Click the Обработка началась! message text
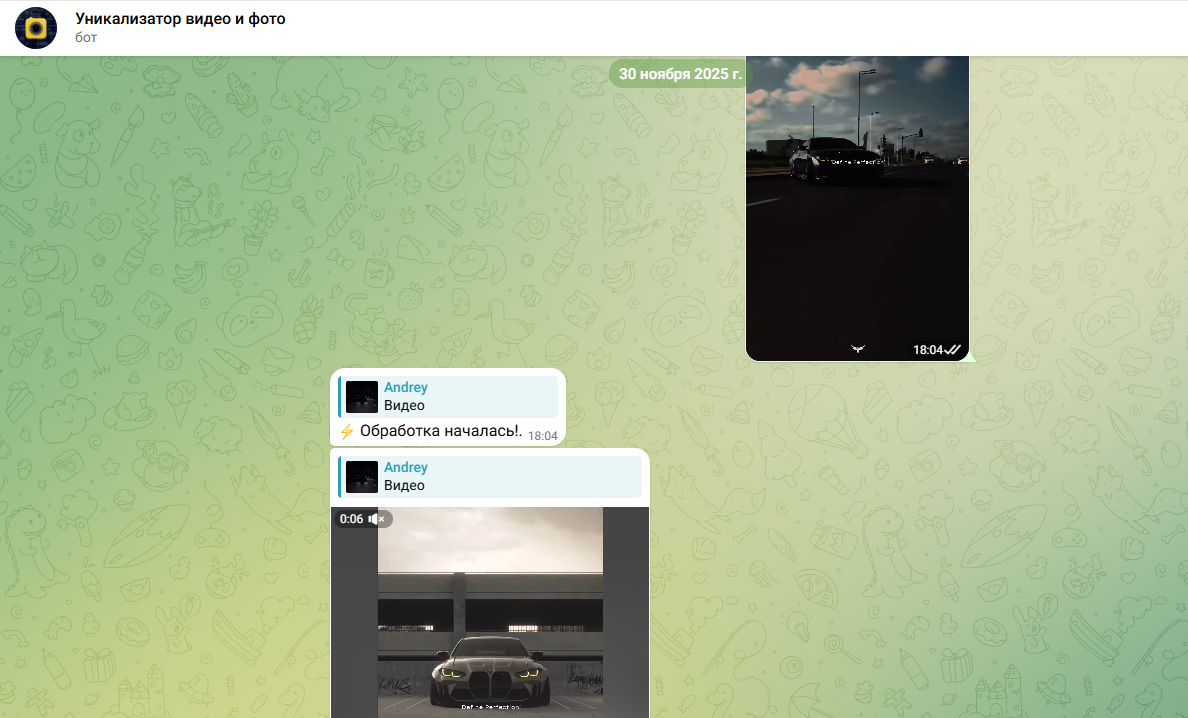 tap(440, 431)
